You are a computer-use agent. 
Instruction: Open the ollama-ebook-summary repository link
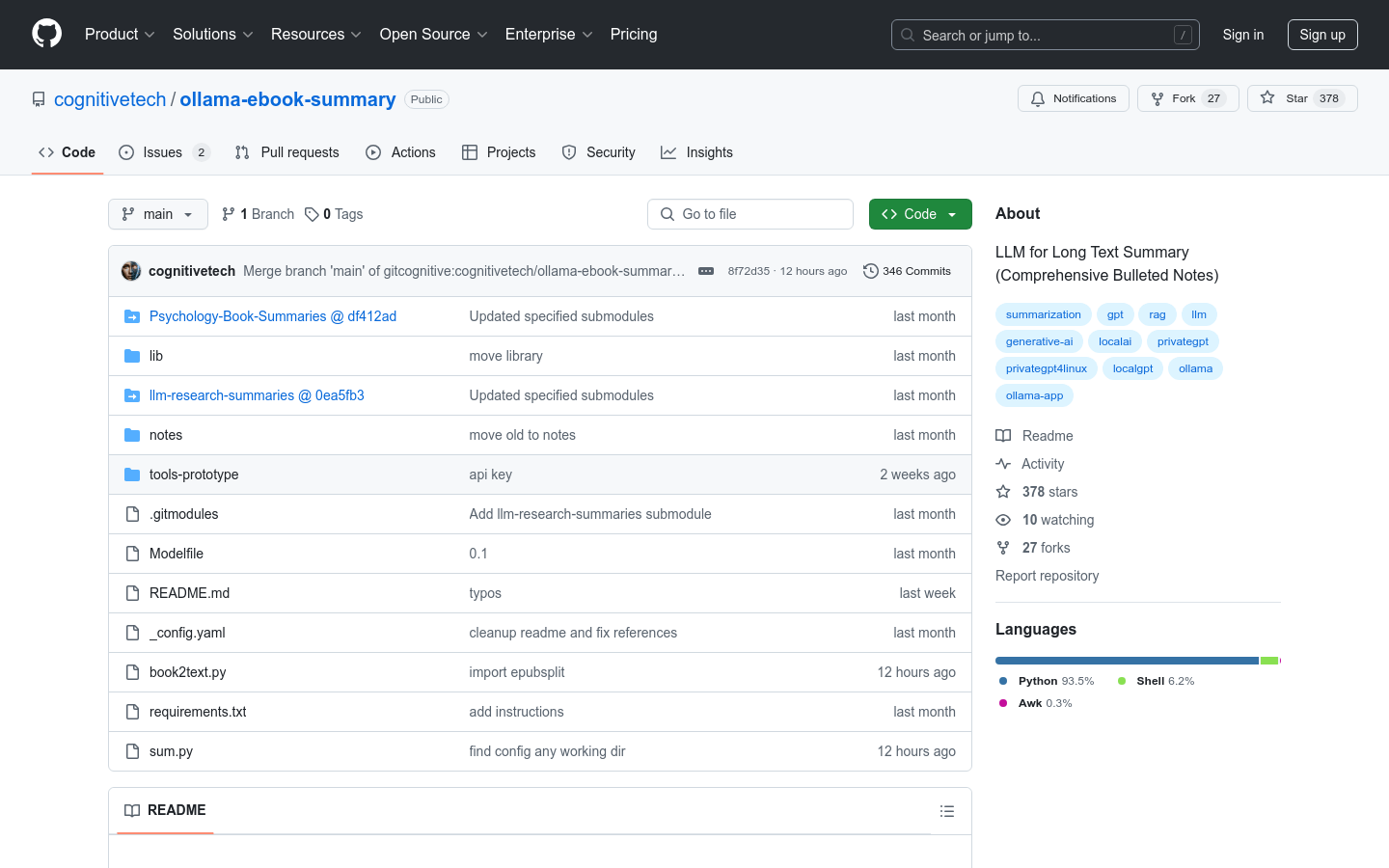tap(287, 99)
